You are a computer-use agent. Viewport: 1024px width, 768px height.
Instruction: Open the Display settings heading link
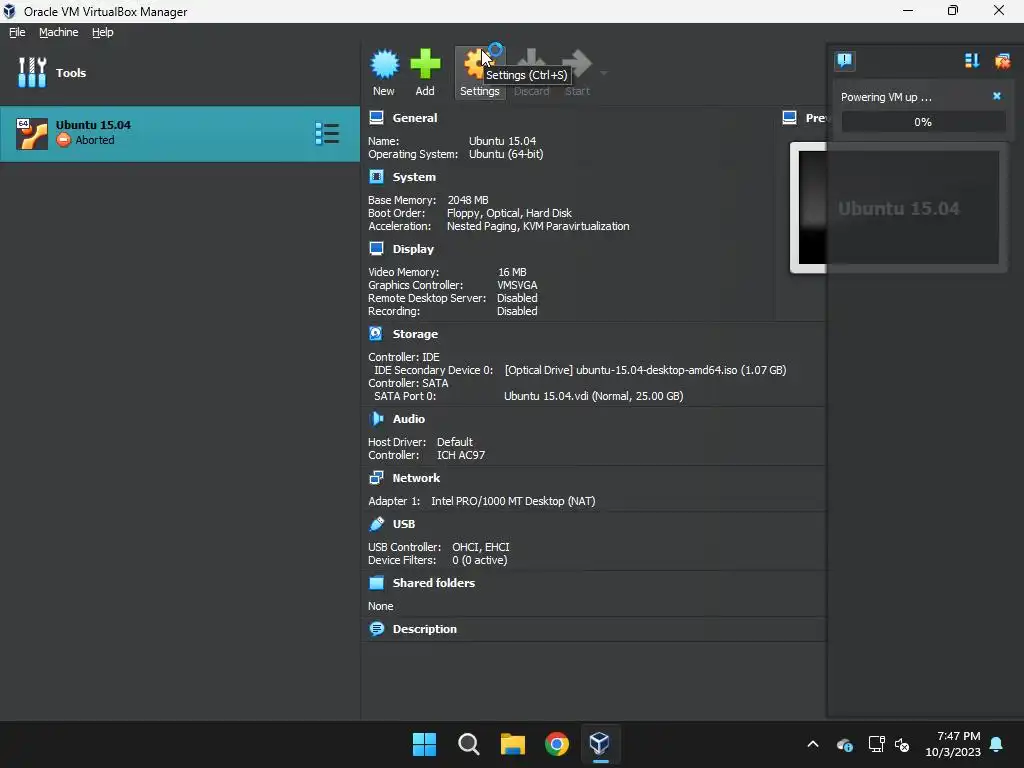(x=413, y=249)
